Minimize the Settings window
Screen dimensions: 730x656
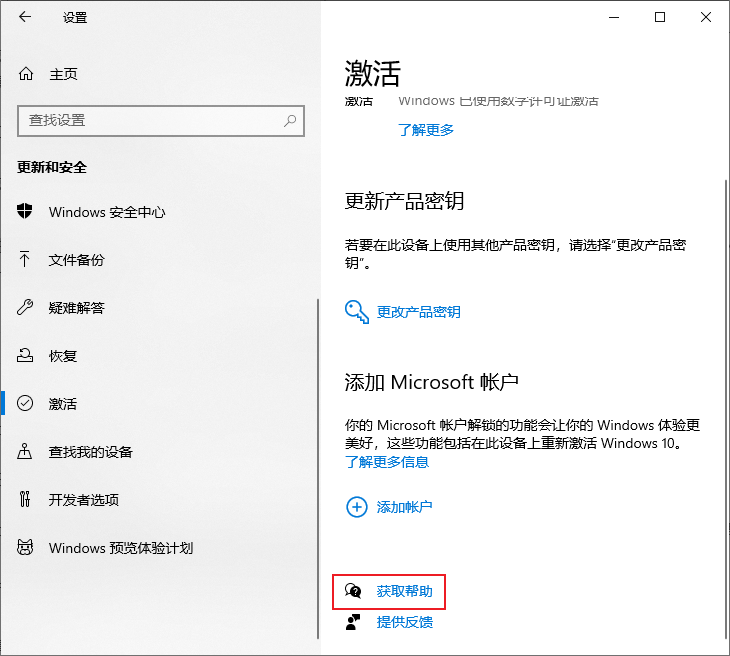pyautogui.click(x=614, y=17)
